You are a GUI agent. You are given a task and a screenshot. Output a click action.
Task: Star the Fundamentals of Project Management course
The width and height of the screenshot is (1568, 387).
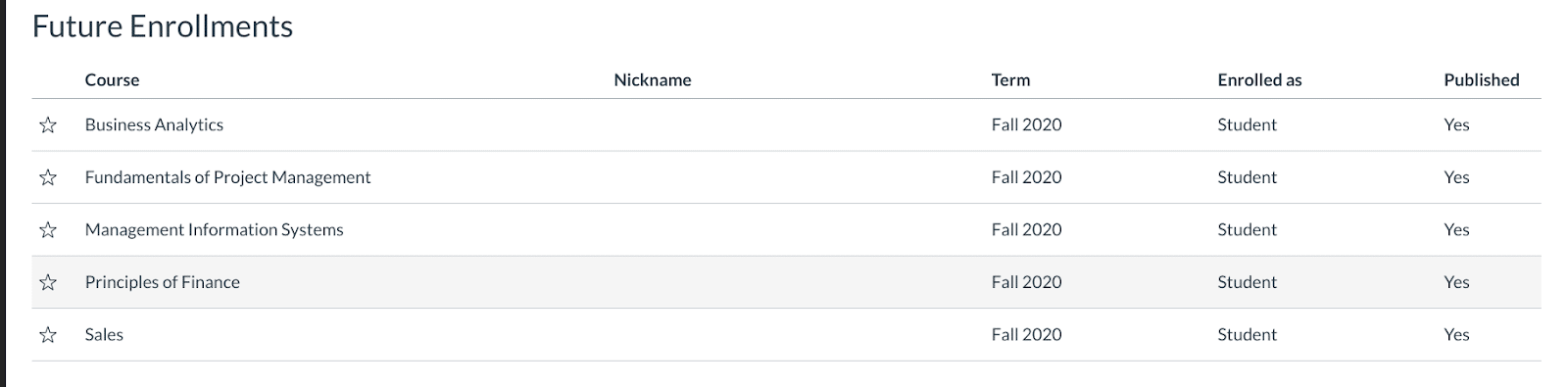pos(48,177)
